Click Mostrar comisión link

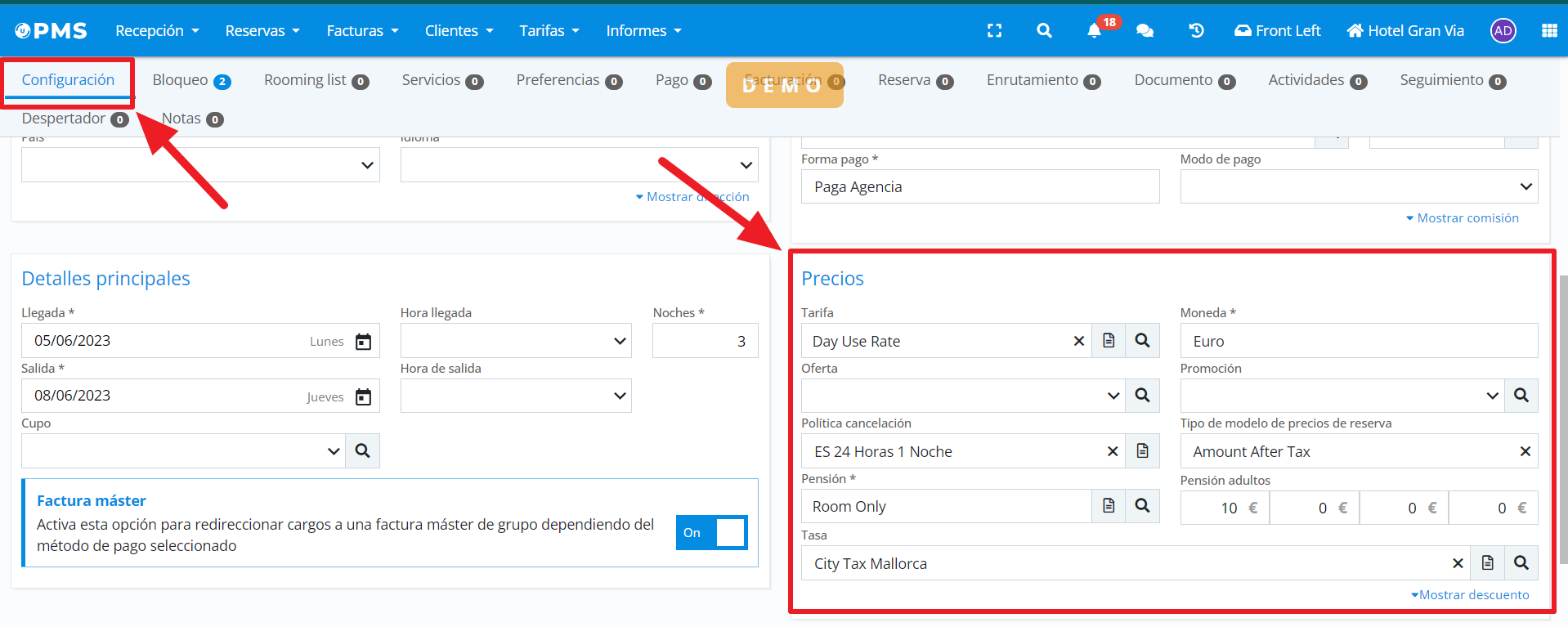1463,218
